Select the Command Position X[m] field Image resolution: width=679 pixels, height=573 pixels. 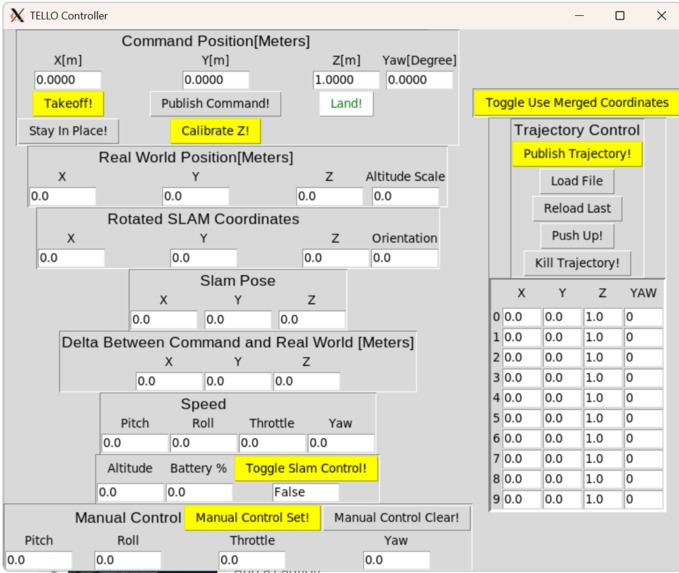[68, 80]
